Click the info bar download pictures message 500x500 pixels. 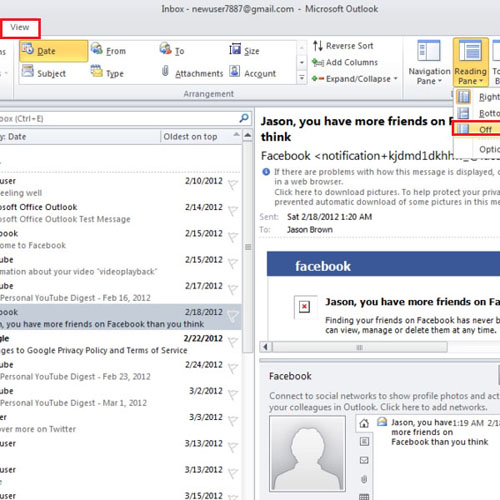387,197
